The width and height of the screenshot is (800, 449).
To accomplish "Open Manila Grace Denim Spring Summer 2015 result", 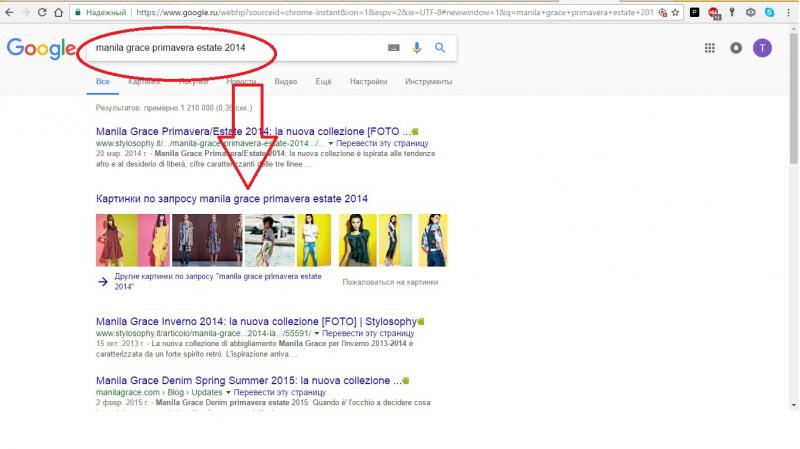I will pos(248,381).
